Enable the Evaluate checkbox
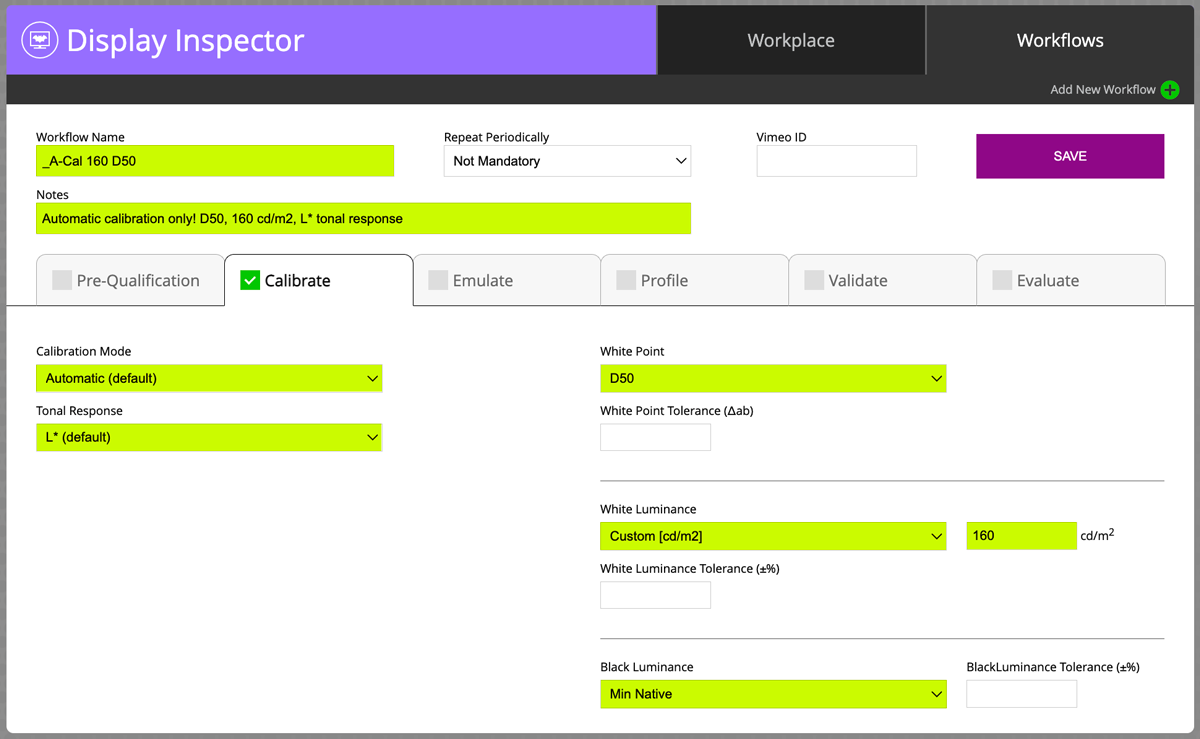Viewport: 1200px width, 739px height. pyautogui.click(x=1002, y=281)
